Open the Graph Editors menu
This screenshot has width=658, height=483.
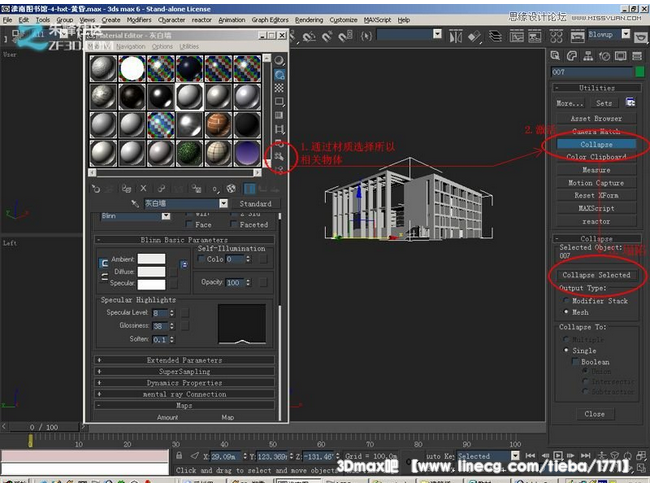point(270,20)
